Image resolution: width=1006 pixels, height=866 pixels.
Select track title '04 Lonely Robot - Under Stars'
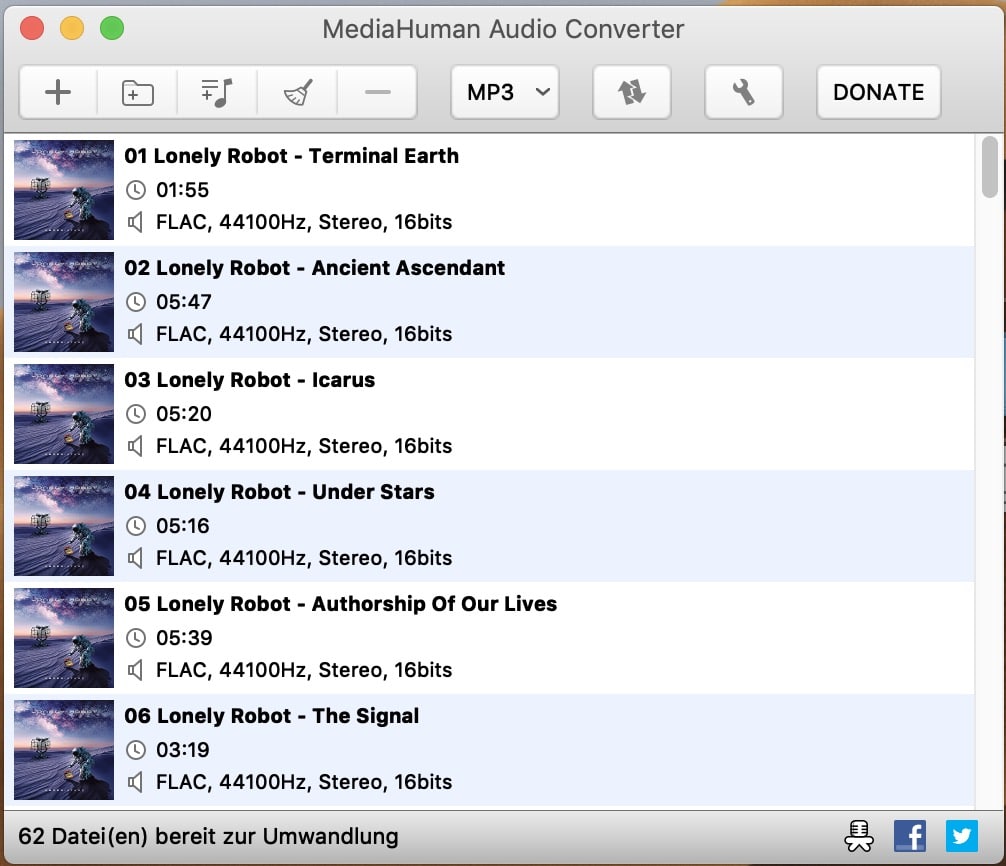[x=279, y=491]
